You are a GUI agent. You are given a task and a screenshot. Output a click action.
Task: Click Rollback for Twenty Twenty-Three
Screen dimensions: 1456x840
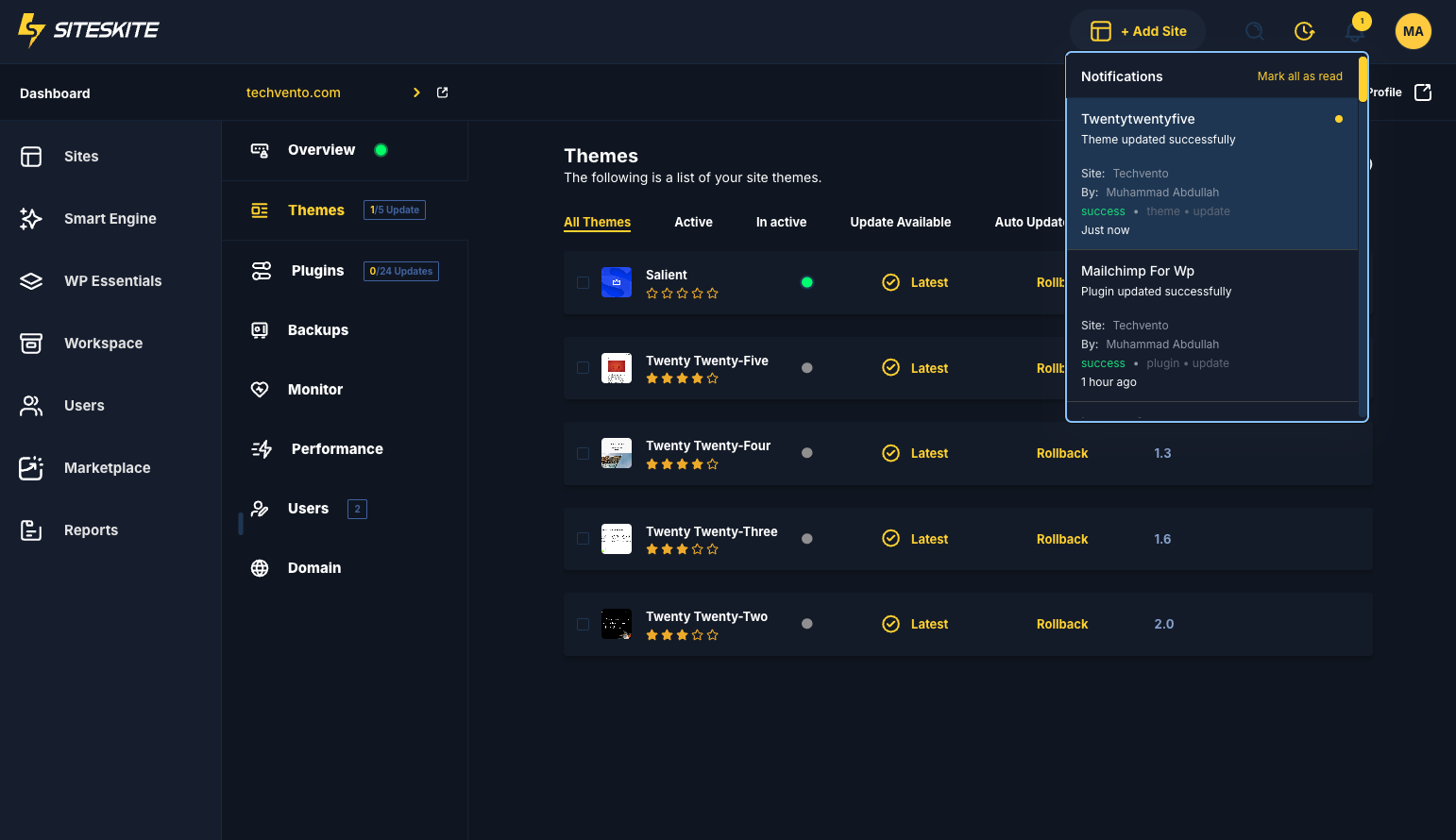click(x=1061, y=540)
